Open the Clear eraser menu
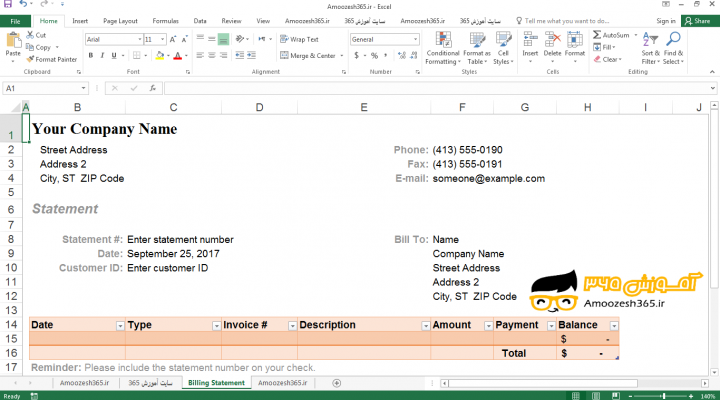720x400 pixels. pos(607,59)
